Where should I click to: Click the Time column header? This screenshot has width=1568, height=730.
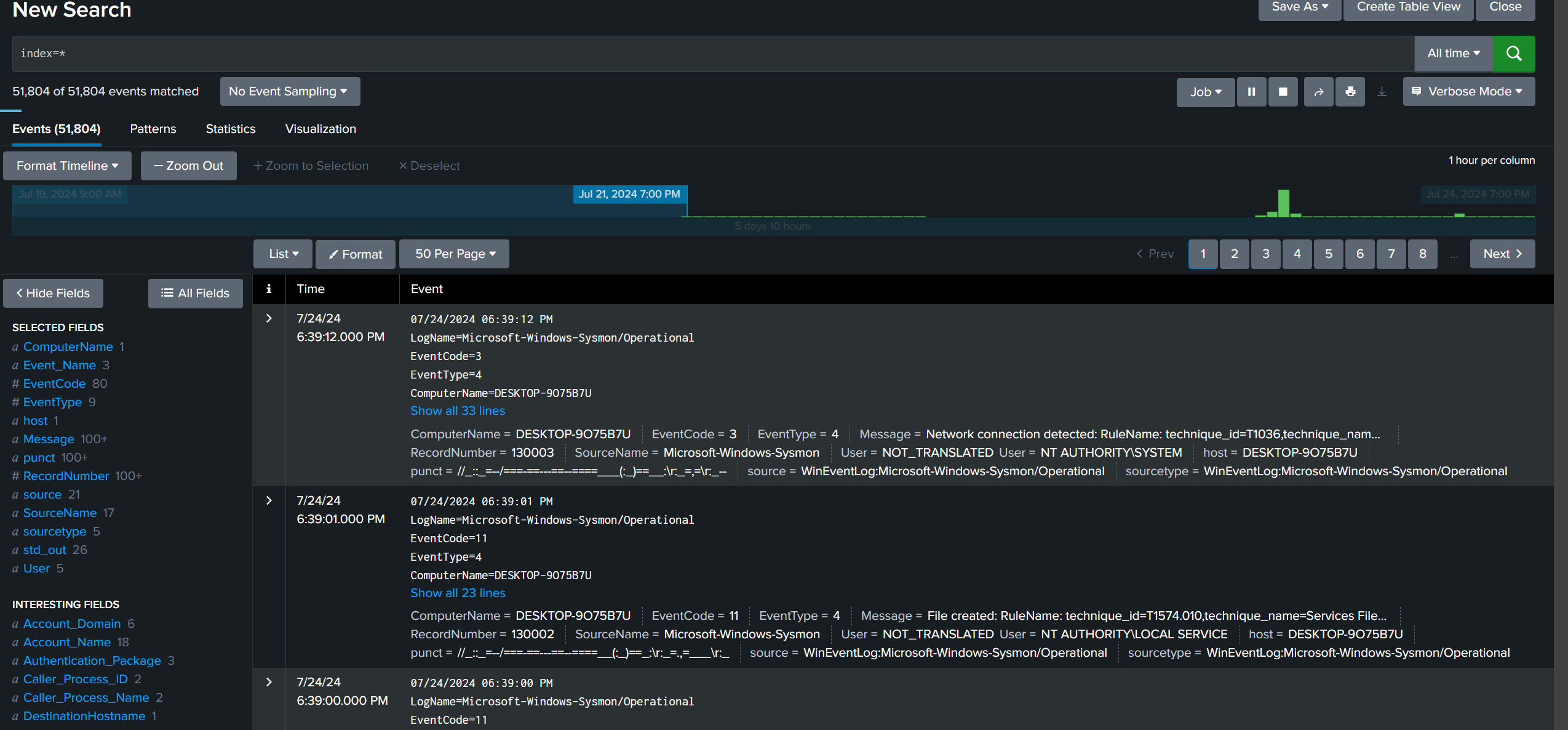click(311, 289)
